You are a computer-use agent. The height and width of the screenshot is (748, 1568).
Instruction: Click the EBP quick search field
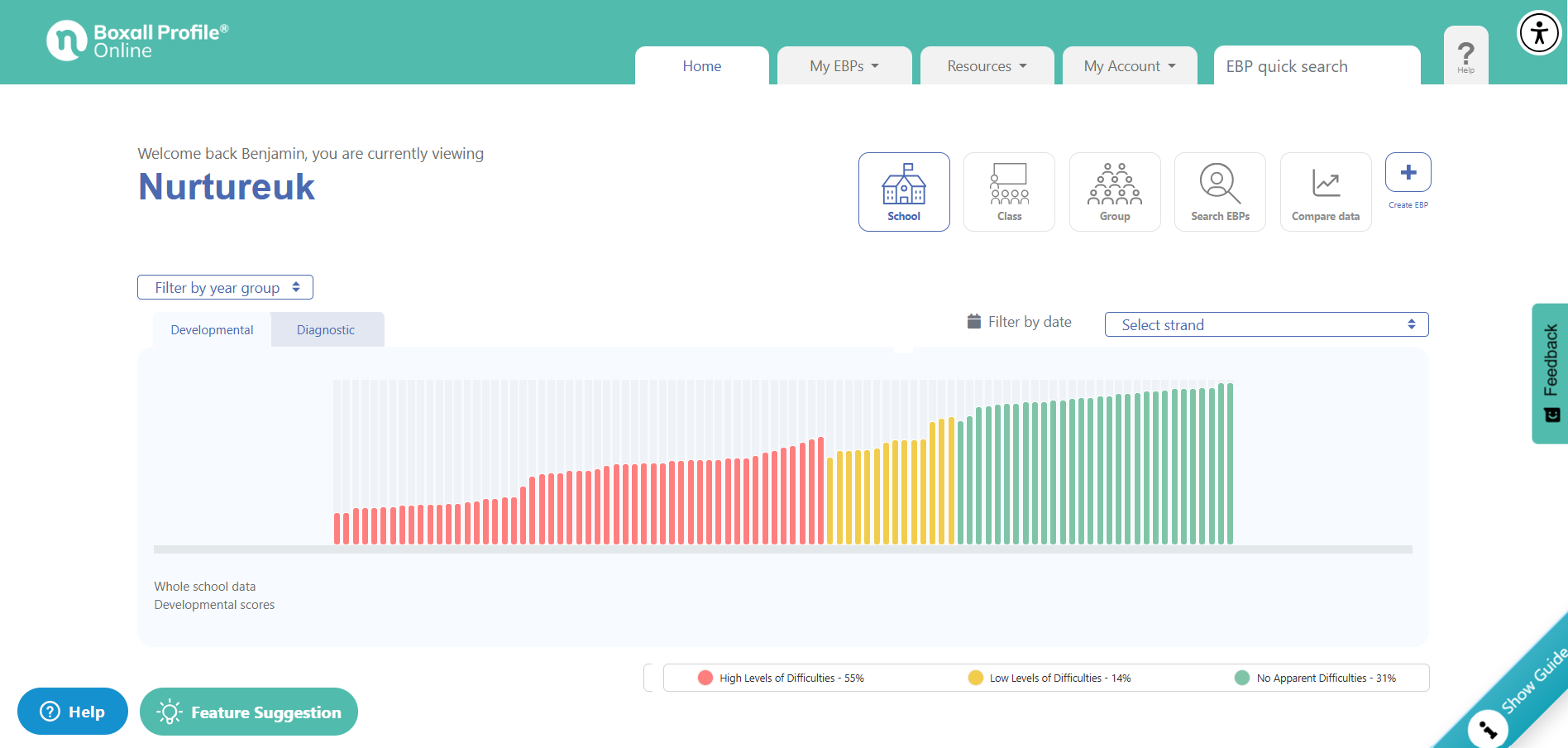(1317, 65)
